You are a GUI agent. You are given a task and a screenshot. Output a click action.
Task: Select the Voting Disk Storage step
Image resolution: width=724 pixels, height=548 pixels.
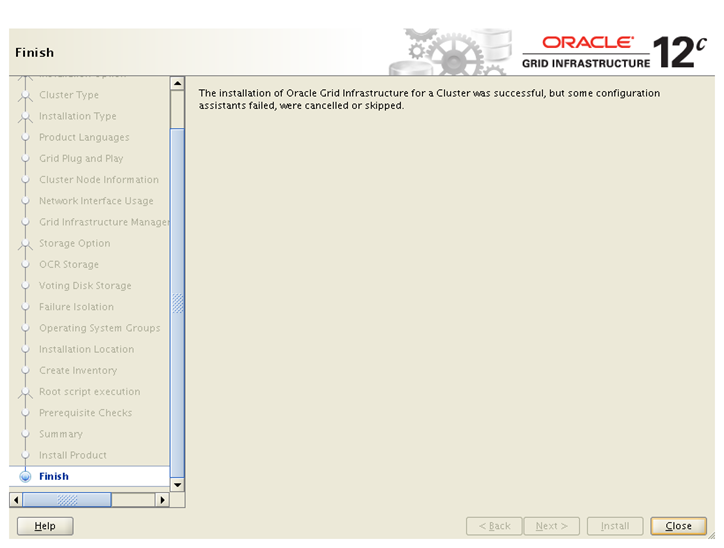point(85,285)
